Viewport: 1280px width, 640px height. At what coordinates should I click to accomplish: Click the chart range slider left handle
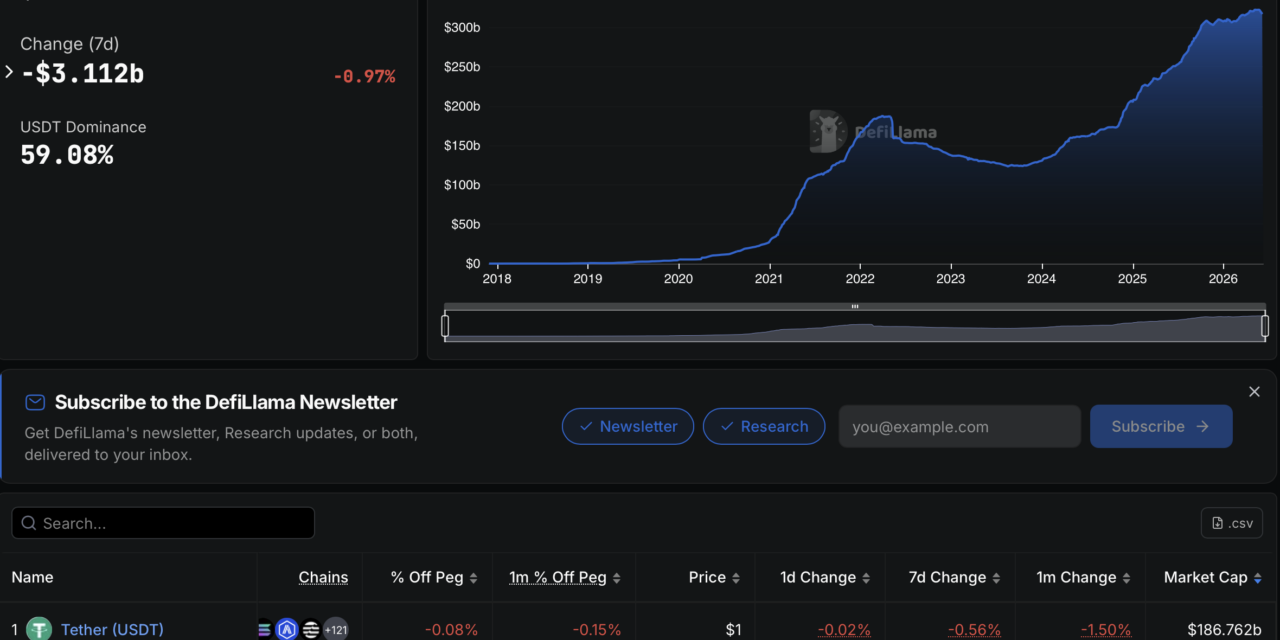click(x=446, y=326)
